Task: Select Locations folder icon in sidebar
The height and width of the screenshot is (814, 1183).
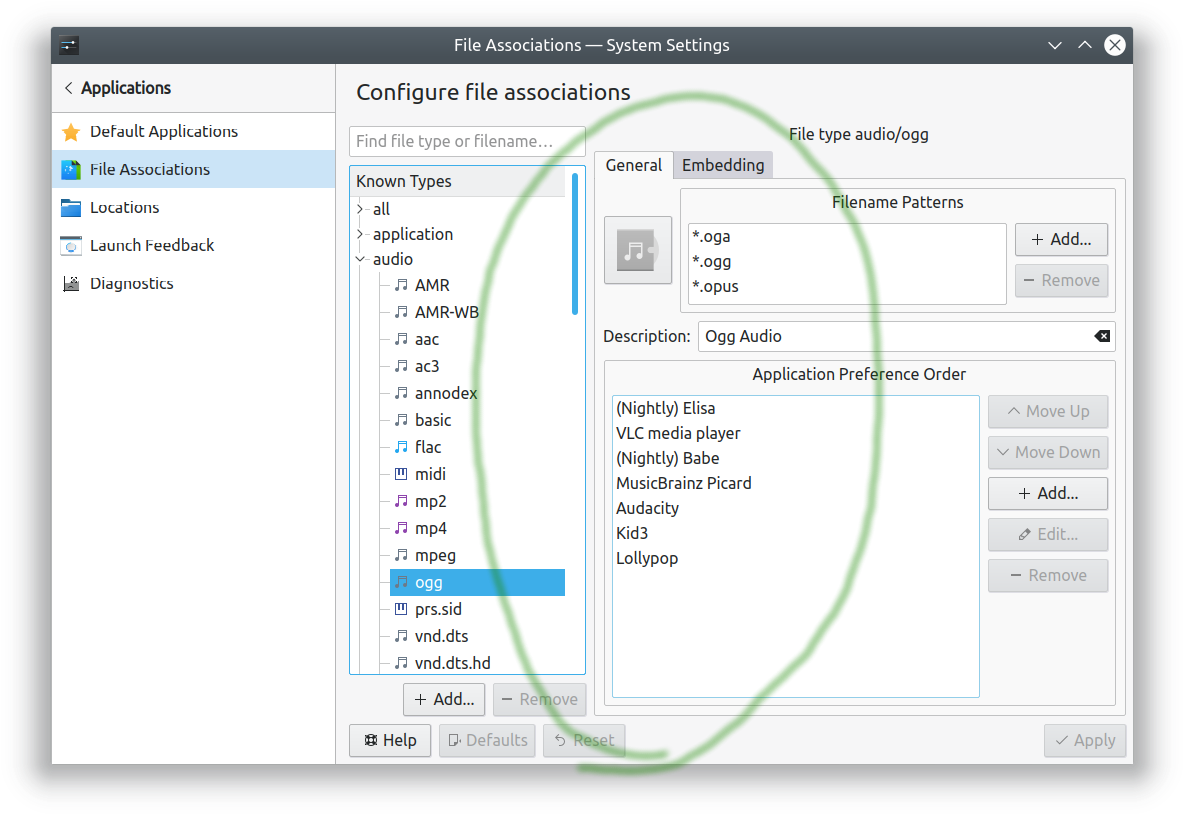Action: [x=71, y=208]
